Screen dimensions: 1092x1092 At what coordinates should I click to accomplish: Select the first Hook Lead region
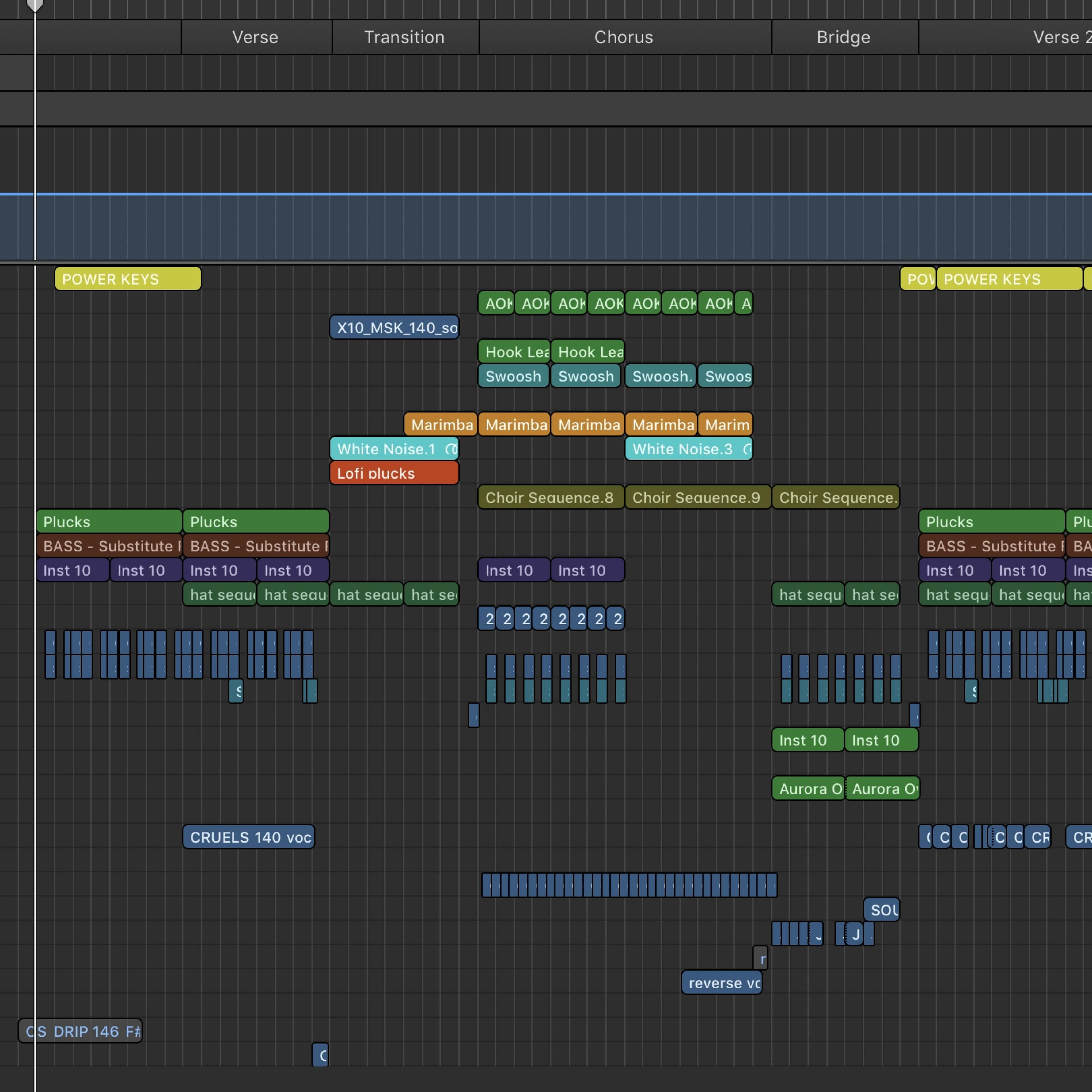pos(514,352)
